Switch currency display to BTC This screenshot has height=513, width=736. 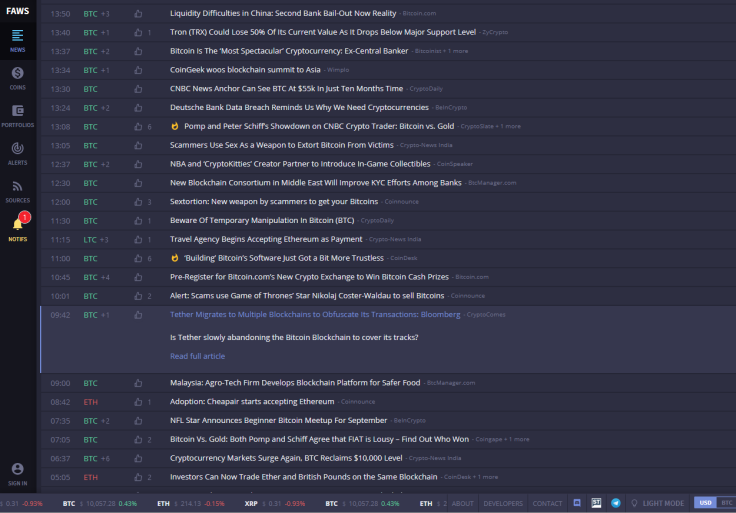(x=726, y=503)
